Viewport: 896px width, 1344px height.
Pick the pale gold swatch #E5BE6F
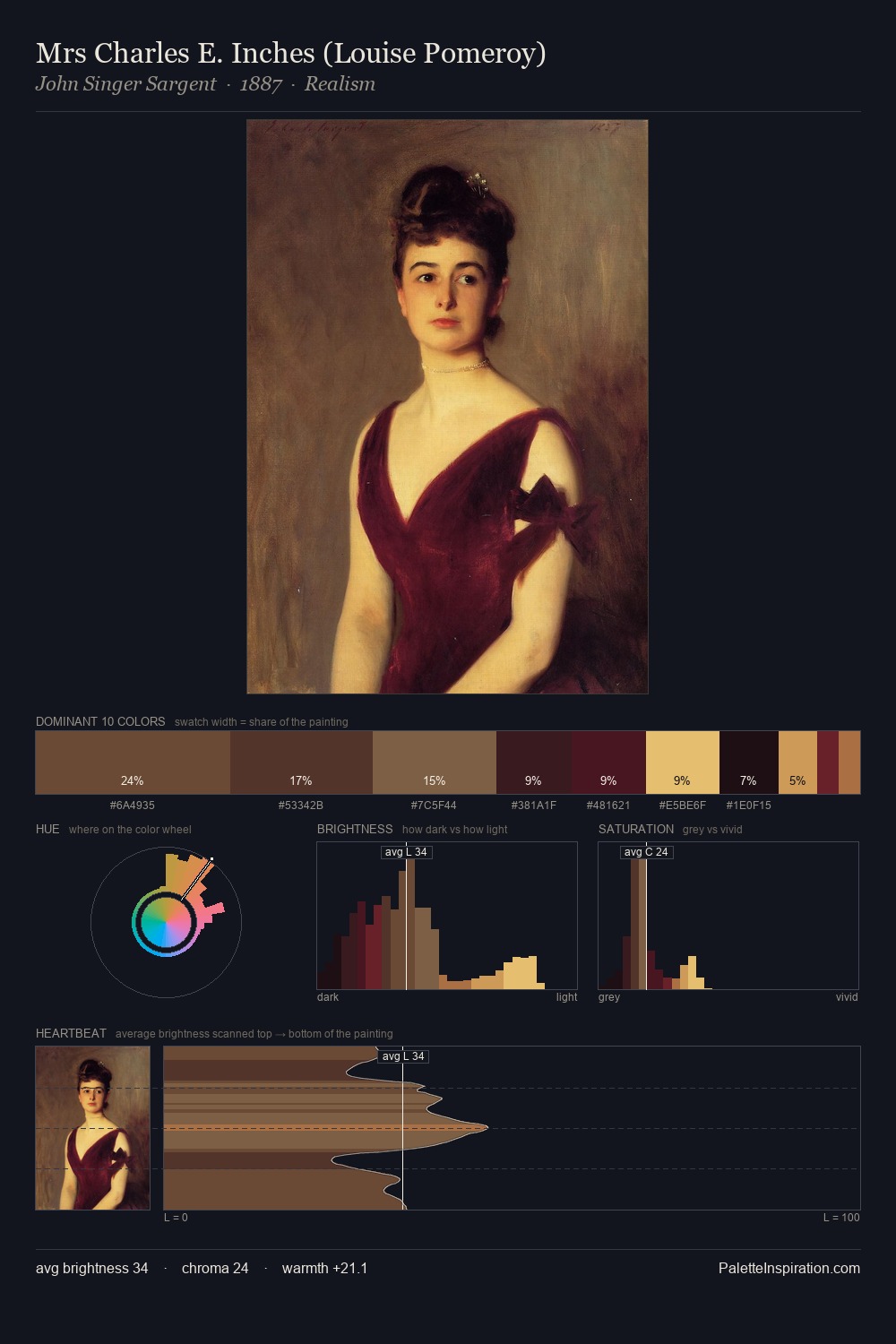(x=683, y=762)
